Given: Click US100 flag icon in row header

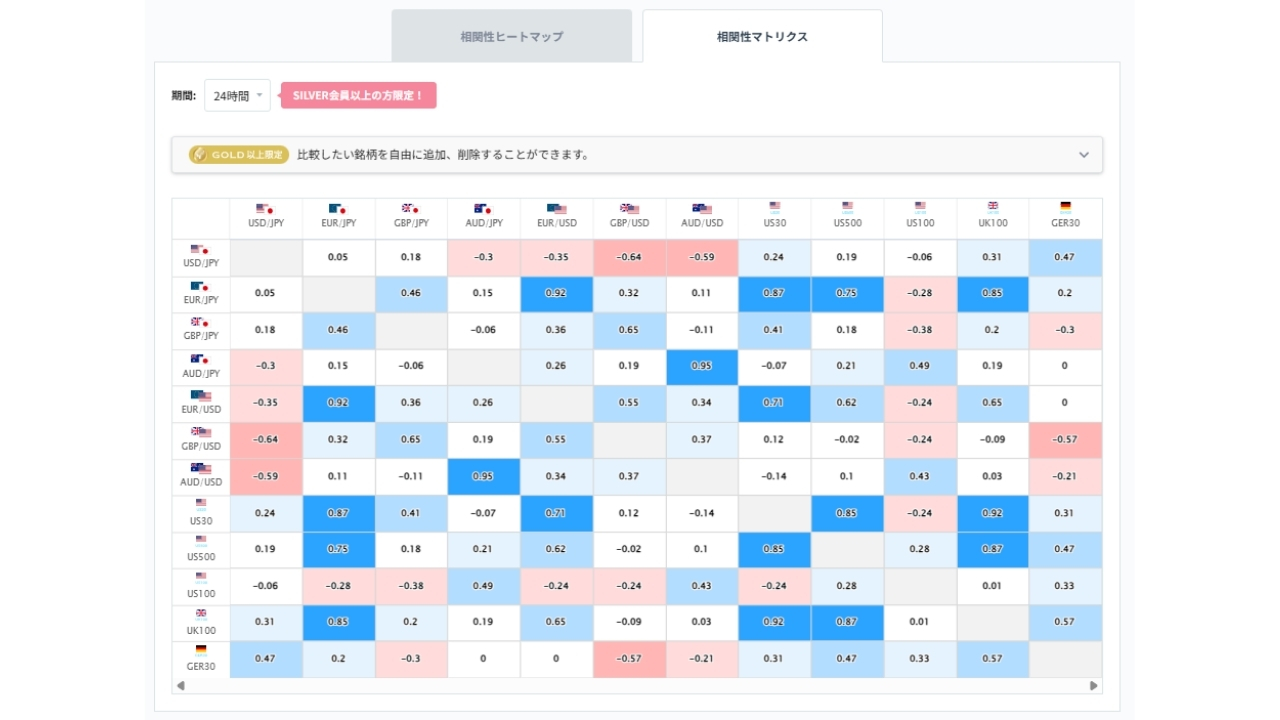Looking at the screenshot, I should coord(201,578).
